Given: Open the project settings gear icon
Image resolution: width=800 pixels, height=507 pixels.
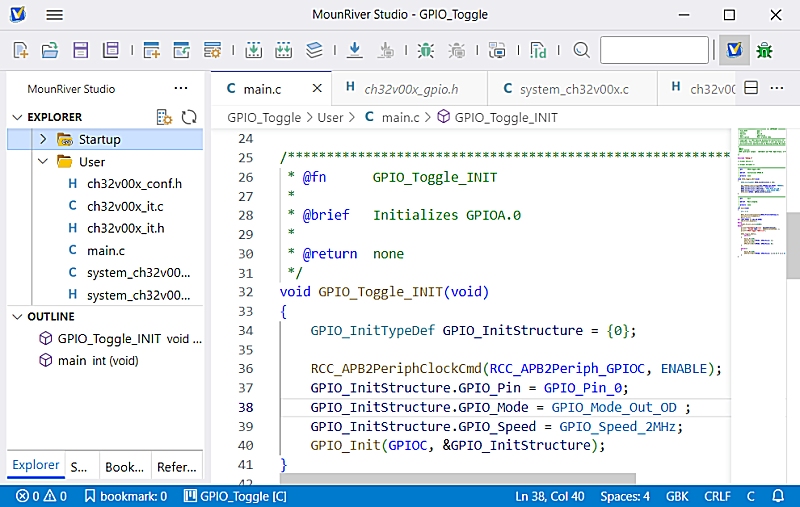Looking at the screenshot, I should point(212,50).
